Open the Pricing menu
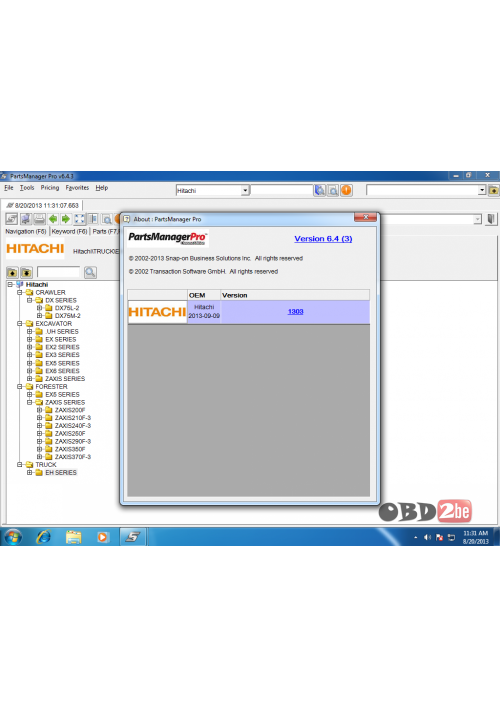 pyautogui.click(x=50, y=187)
